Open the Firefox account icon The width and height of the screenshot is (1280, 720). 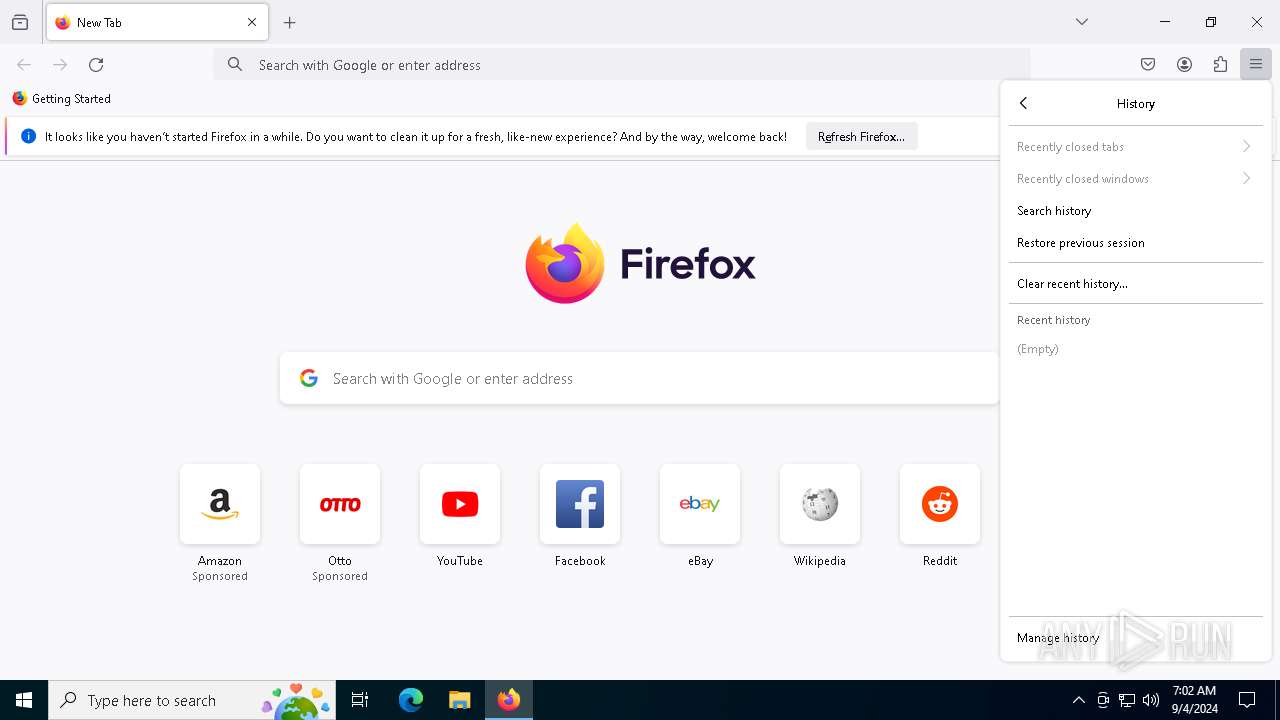click(1184, 65)
